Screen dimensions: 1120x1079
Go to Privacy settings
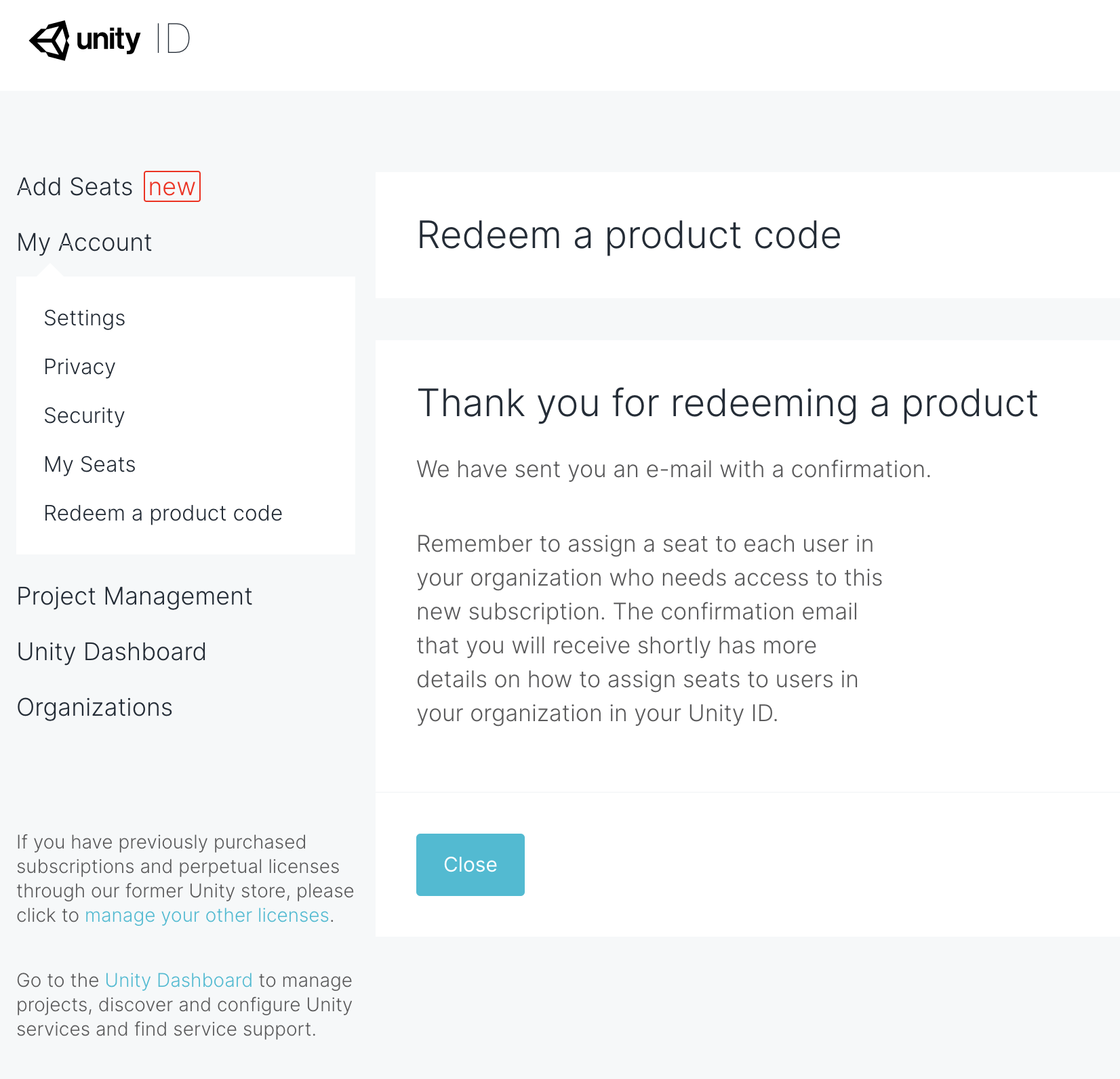point(79,367)
